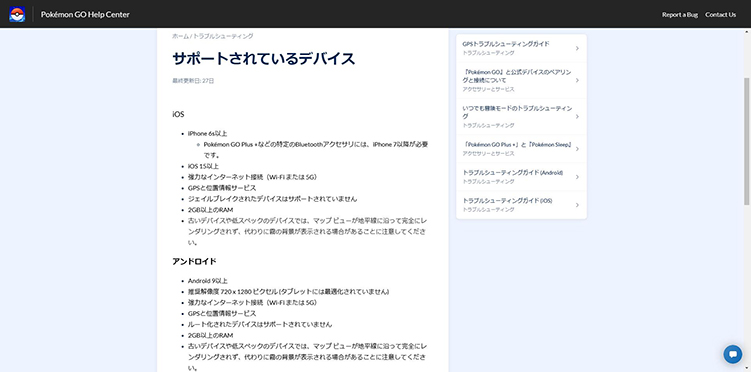Open Contact Us link
Screen dimensions: 751x372
(x=720, y=14)
